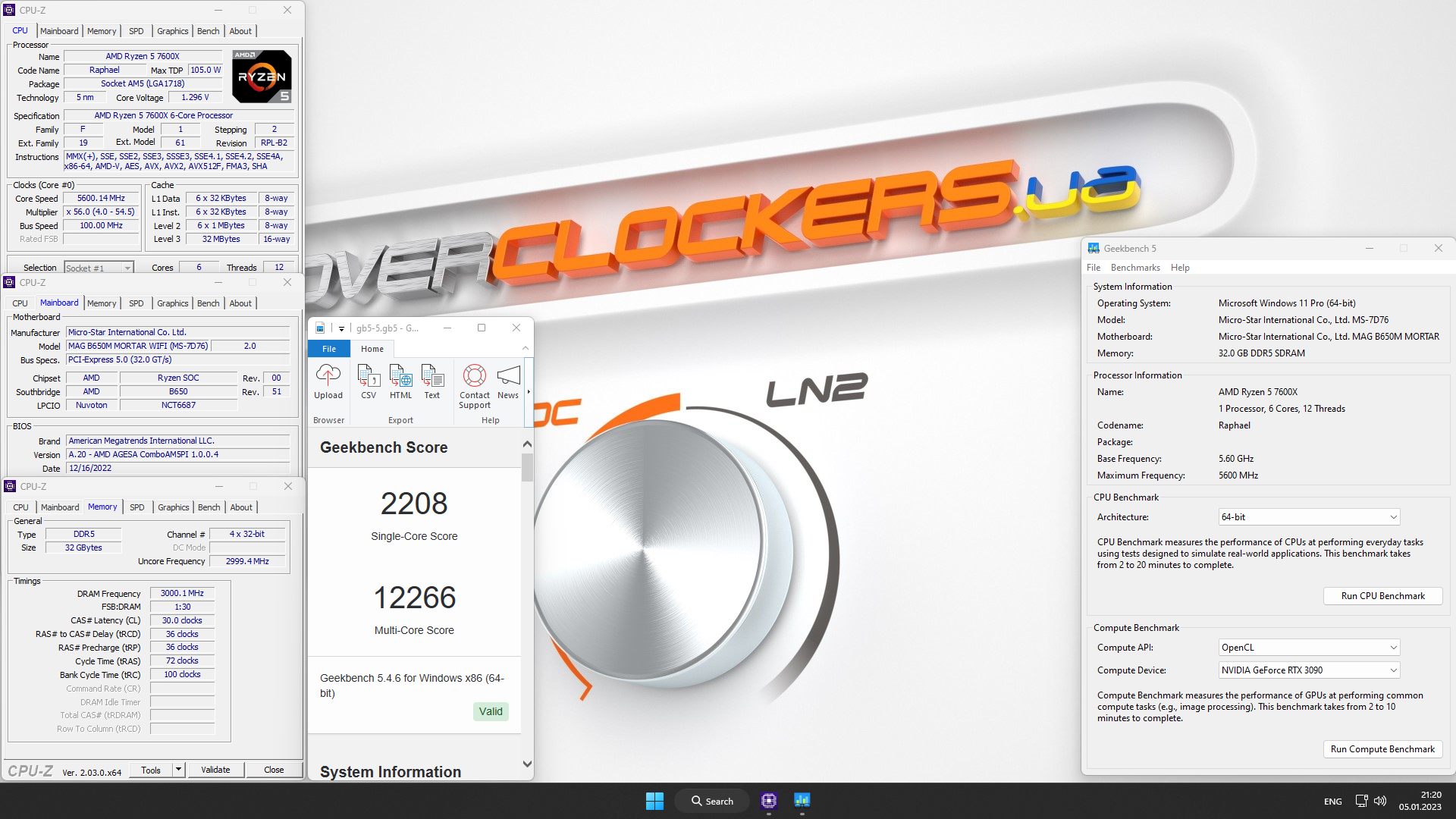Click Run Compute Benchmark button
This screenshot has height=819, width=1456.
tap(1383, 749)
